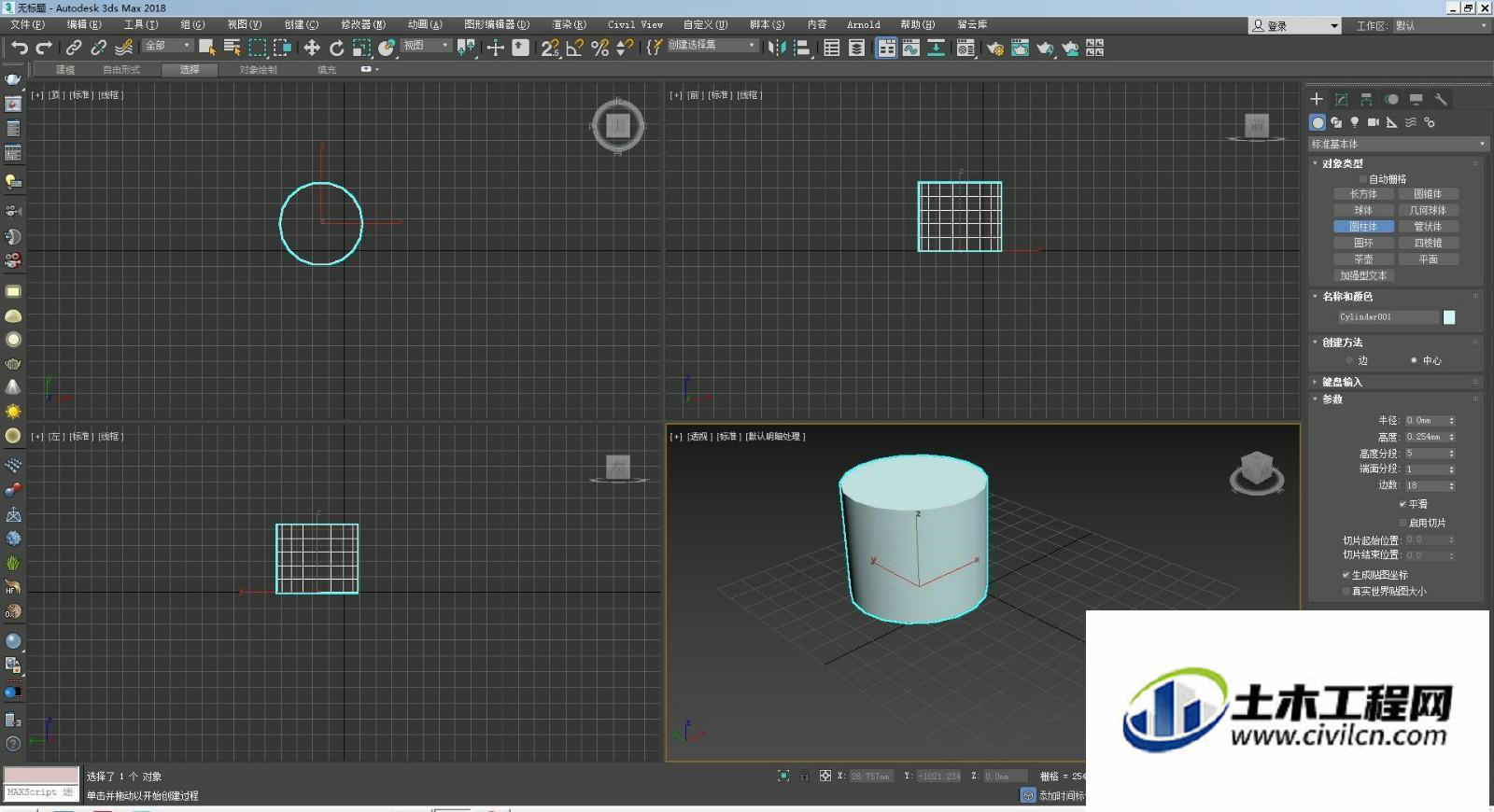Expand the 键盘输入 rollout
The width and height of the screenshot is (1494, 812).
1342,382
